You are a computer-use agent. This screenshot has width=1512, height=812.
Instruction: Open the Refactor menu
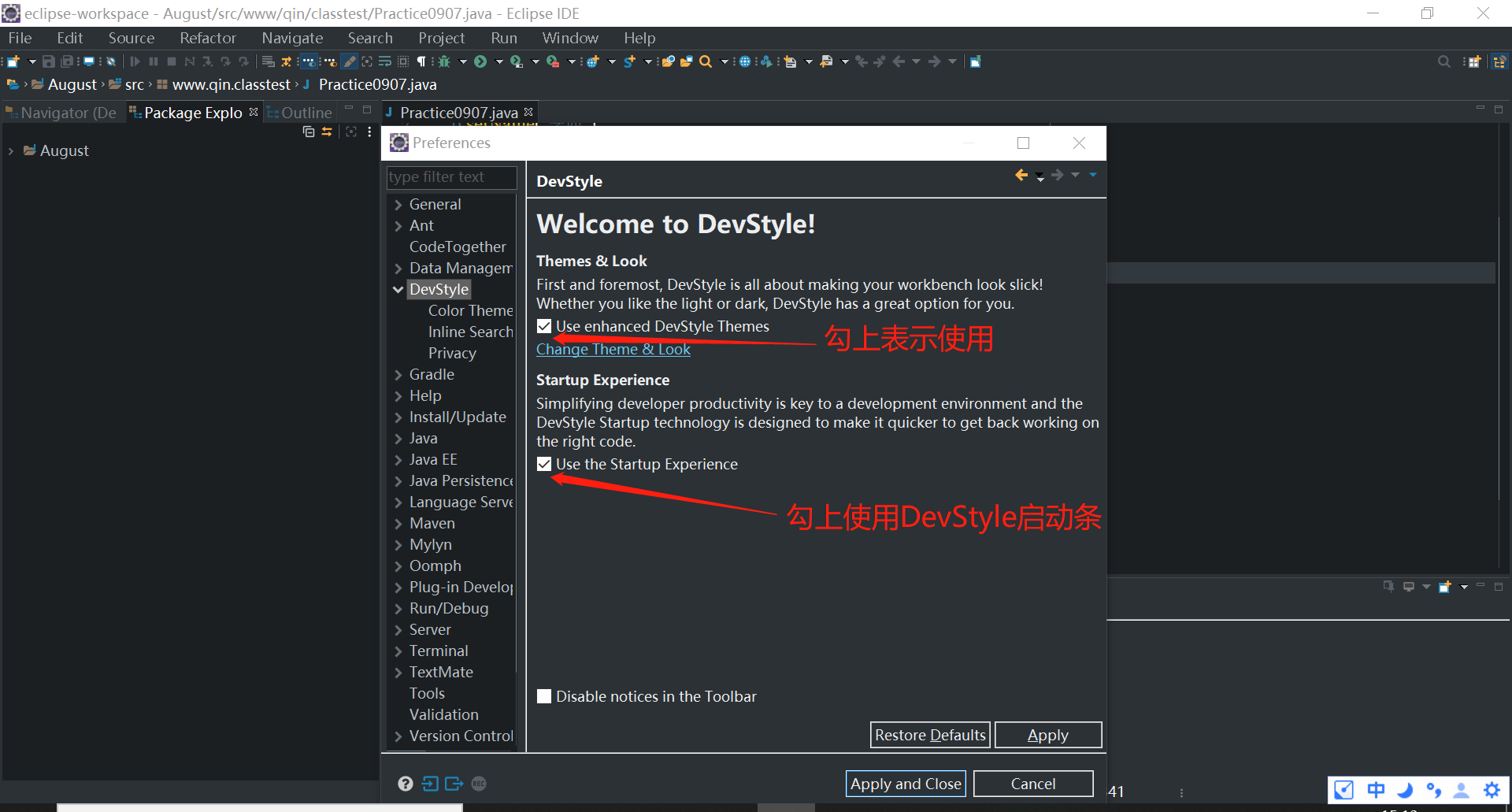tap(208, 38)
